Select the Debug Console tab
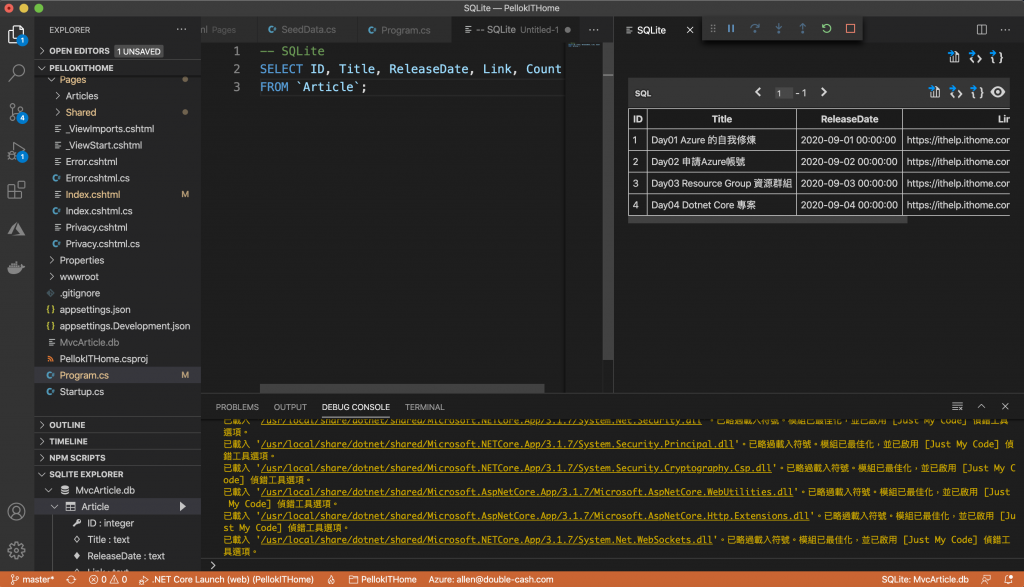Image resolution: width=1024 pixels, height=587 pixels. [x=355, y=407]
